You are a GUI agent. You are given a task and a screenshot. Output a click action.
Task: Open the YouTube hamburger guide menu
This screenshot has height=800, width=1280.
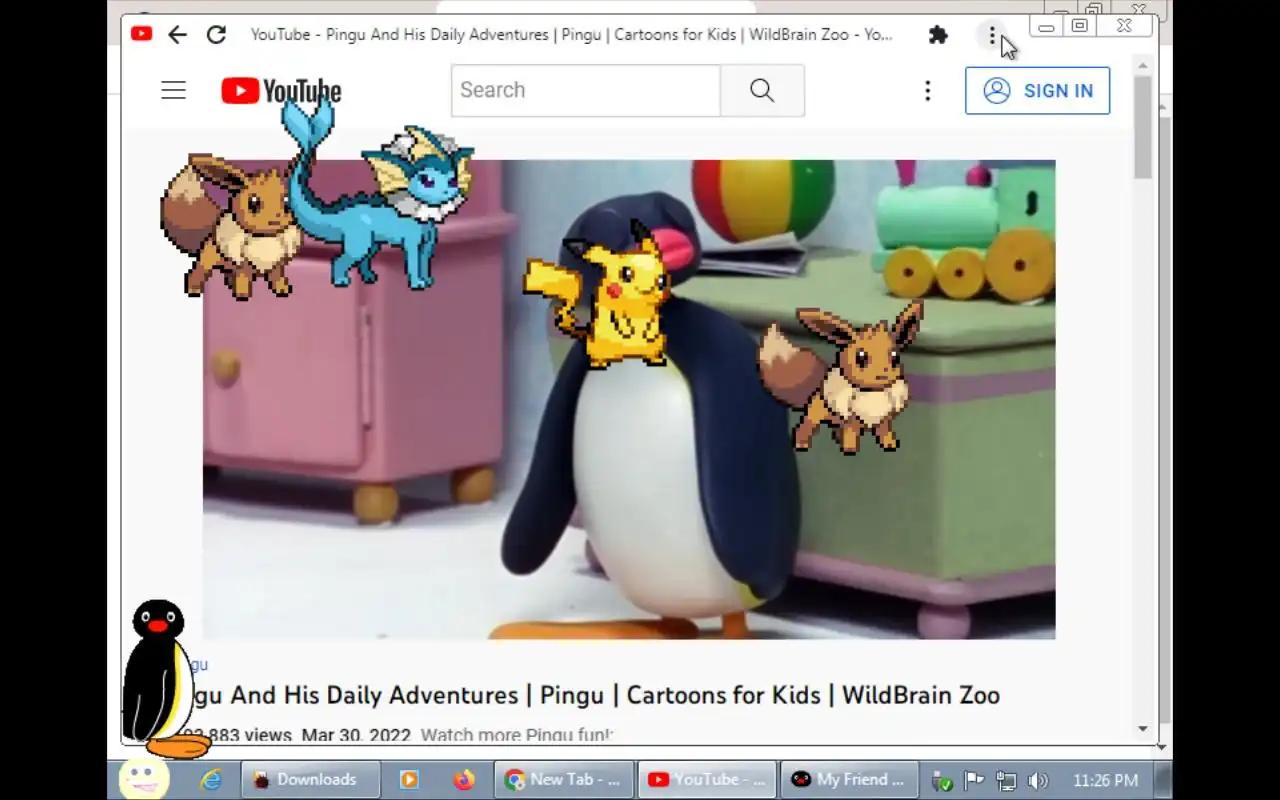[x=174, y=90]
